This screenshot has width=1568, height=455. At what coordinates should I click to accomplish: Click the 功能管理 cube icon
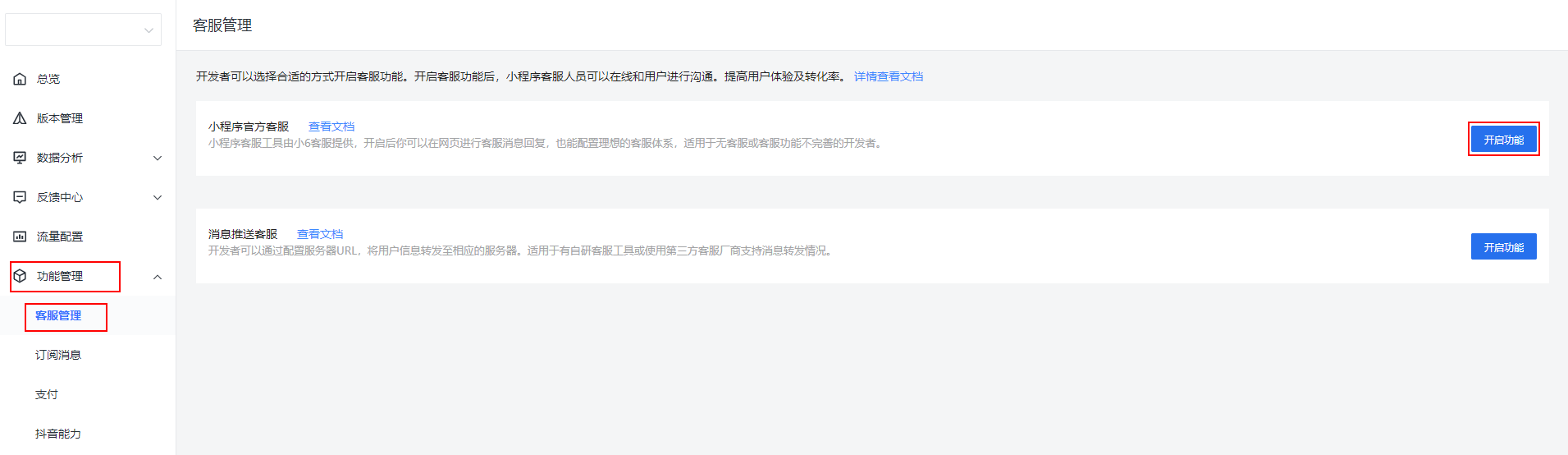(x=20, y=276)
